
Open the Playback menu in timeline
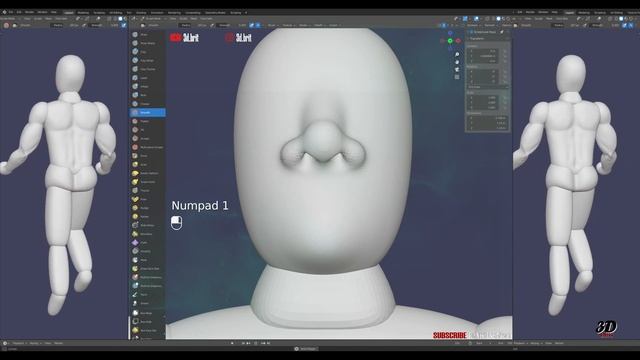[19, 343]
